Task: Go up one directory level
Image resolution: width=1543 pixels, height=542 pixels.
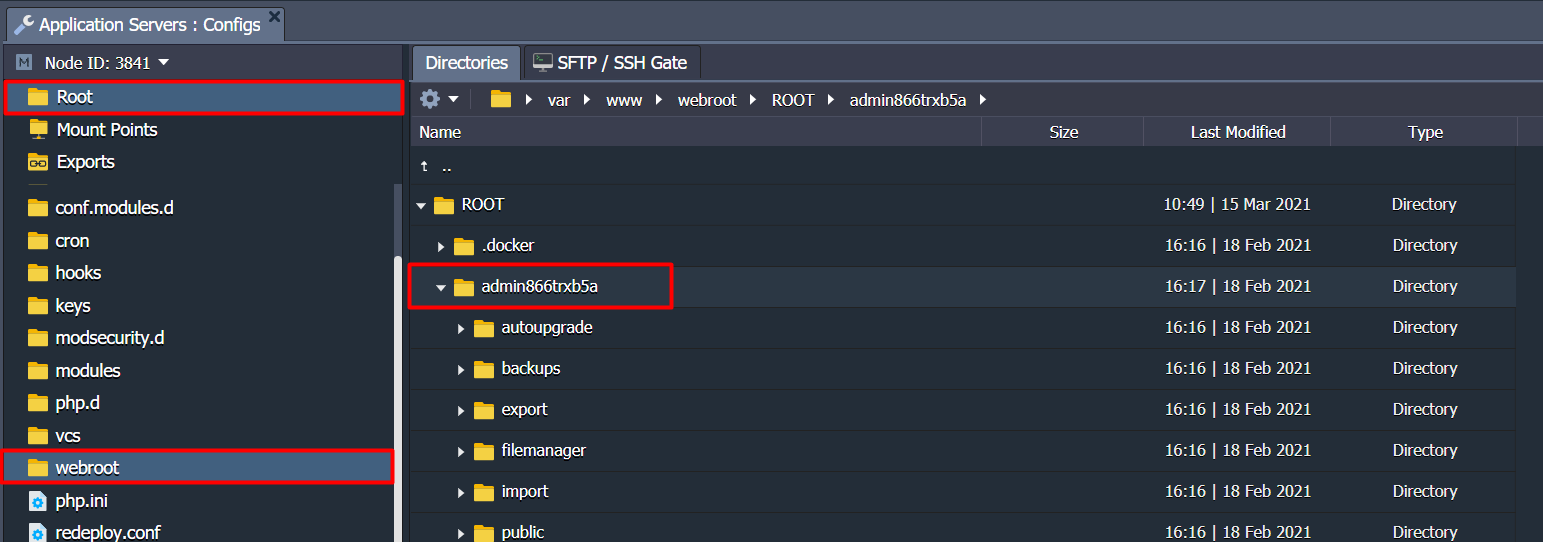Action: pos(435,167)
